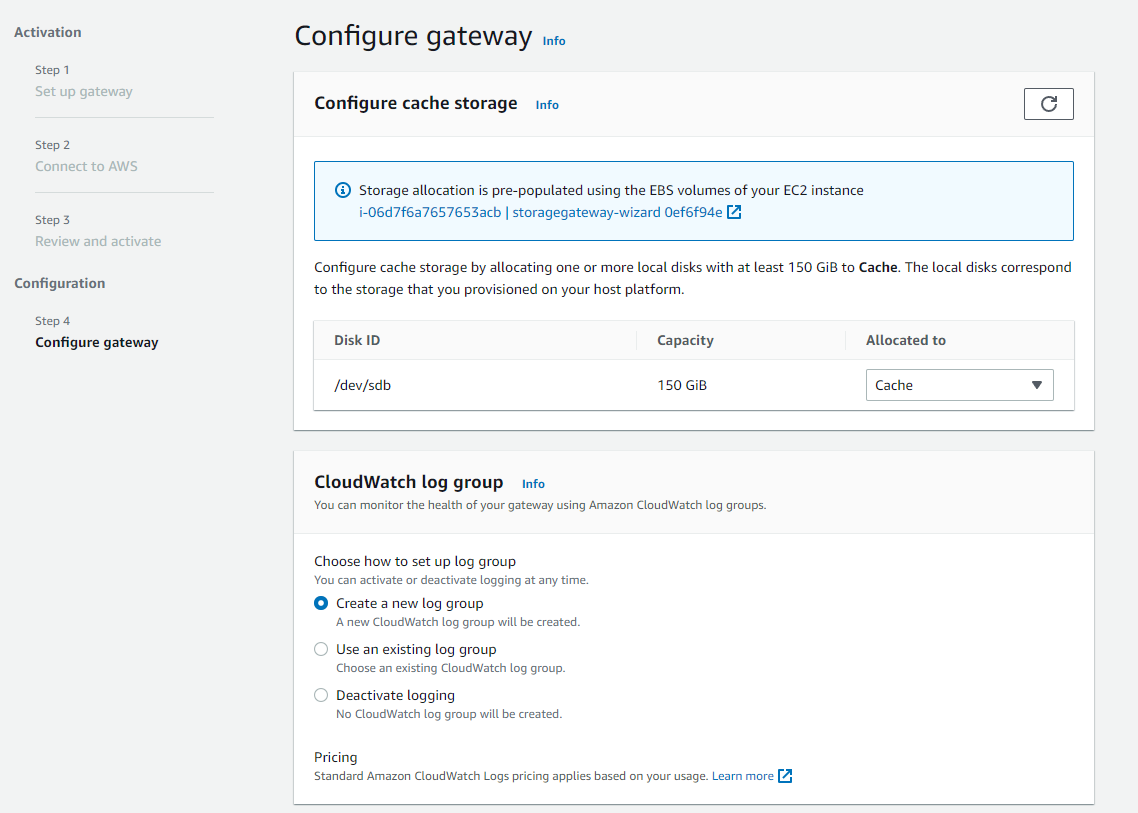The image size is (1138, 813).
Task: Click Info link beside Configure cache storage
Action: (547, 105)
